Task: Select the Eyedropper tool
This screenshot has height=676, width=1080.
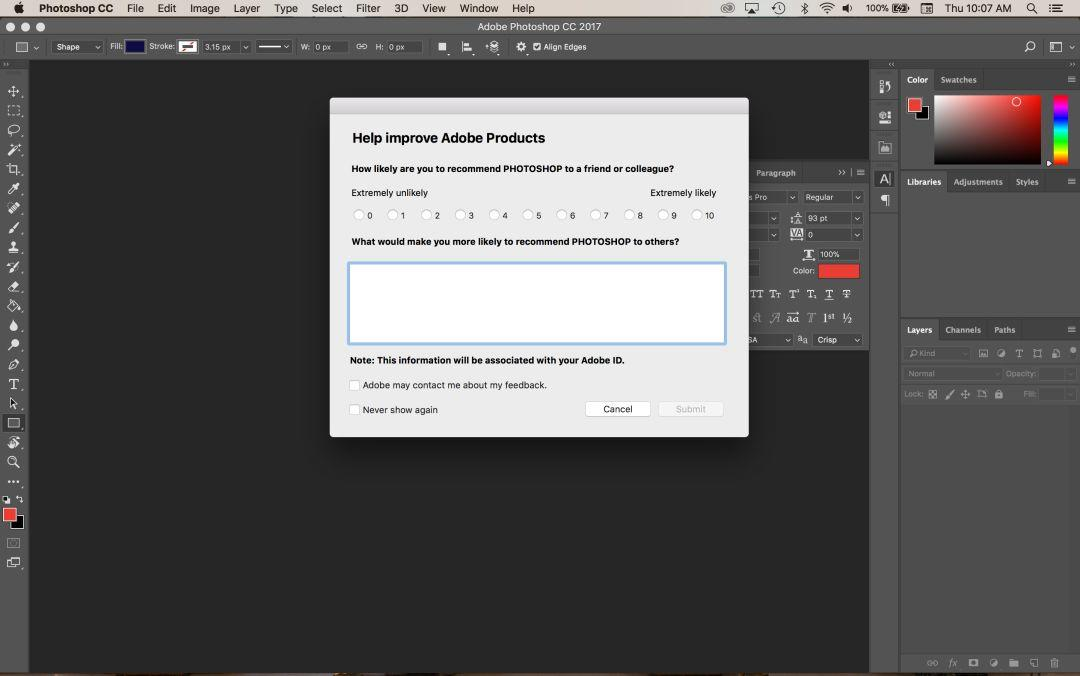Action: (x=13, y=189)
